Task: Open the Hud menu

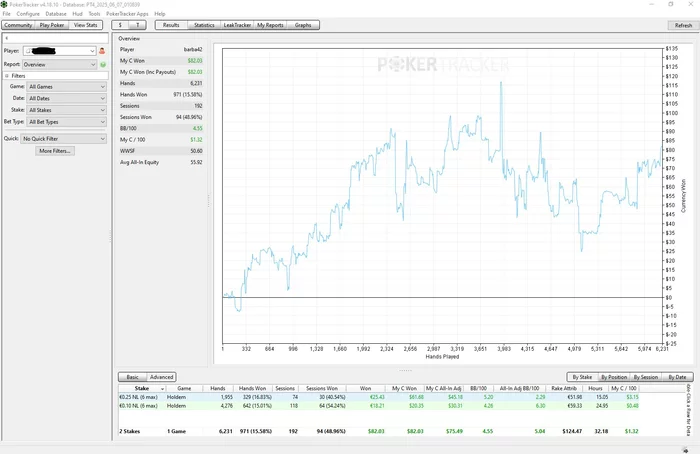Action: [x=78, y=14]
